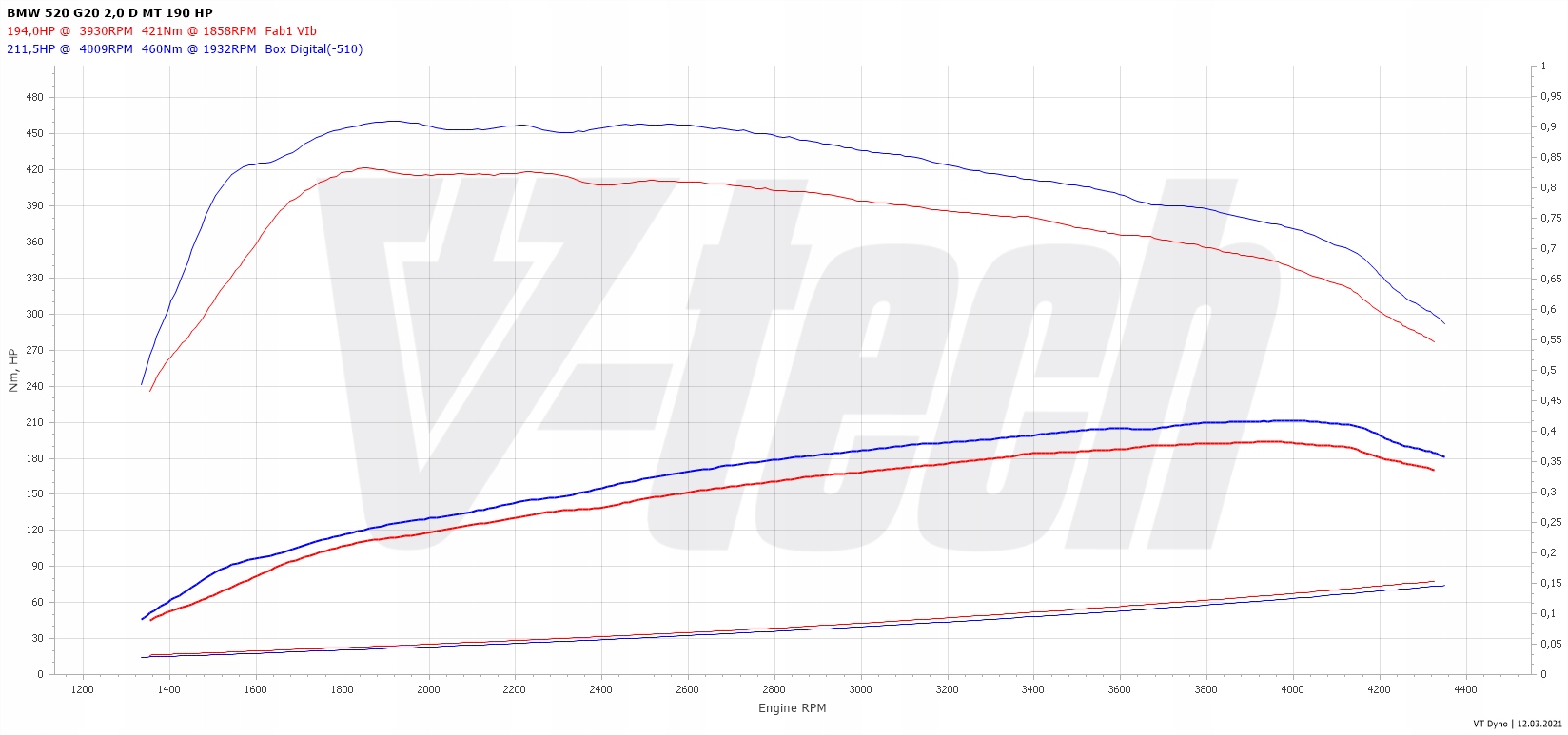
Task: Click the "2400" RPM axis label
Action: [601, 689]
